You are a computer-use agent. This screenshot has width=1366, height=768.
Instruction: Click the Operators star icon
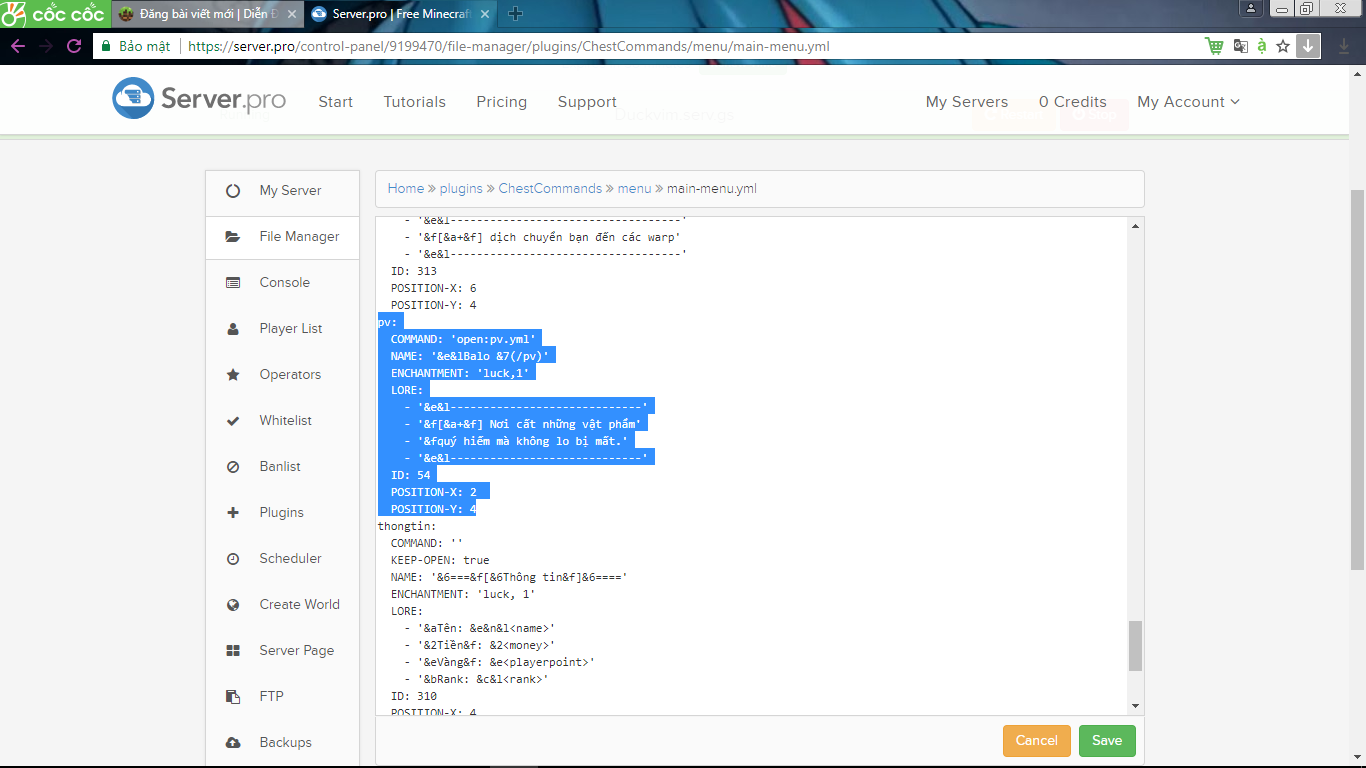(233, 375)
